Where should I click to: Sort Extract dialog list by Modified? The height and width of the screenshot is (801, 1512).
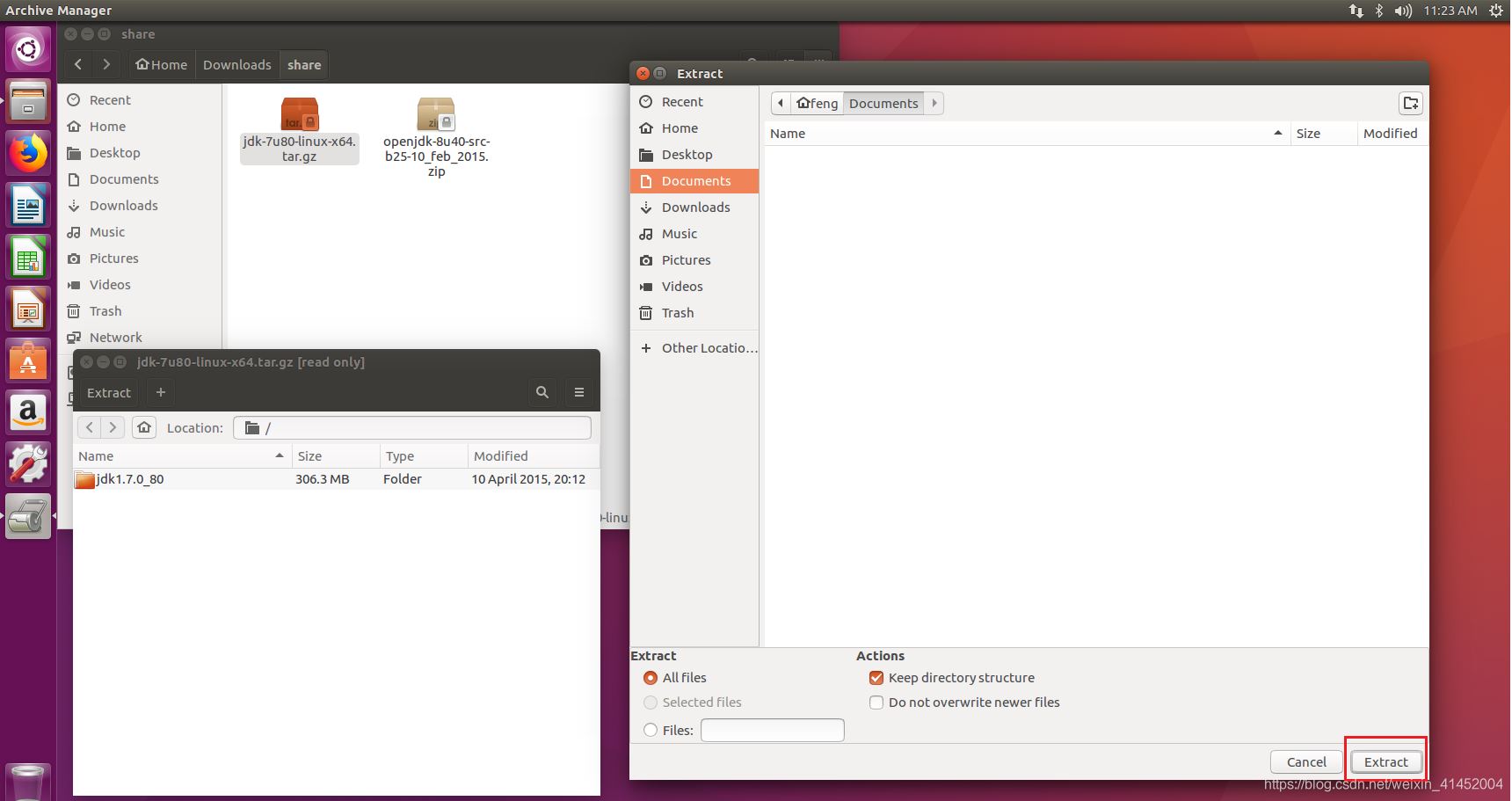[x=1392, y=134]
